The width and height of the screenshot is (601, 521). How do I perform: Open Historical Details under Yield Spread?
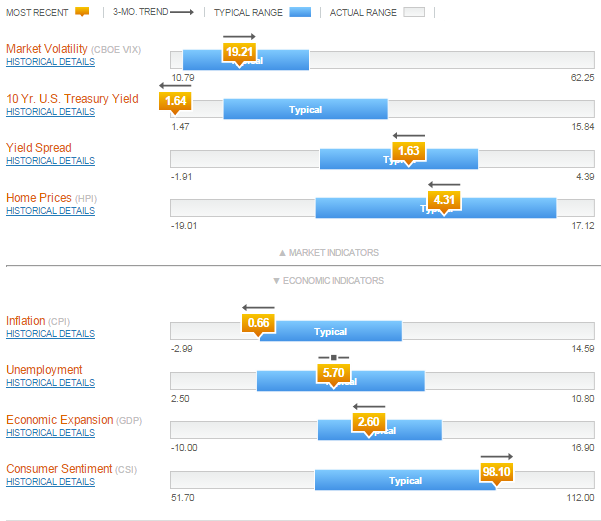(x=50, y=161)
